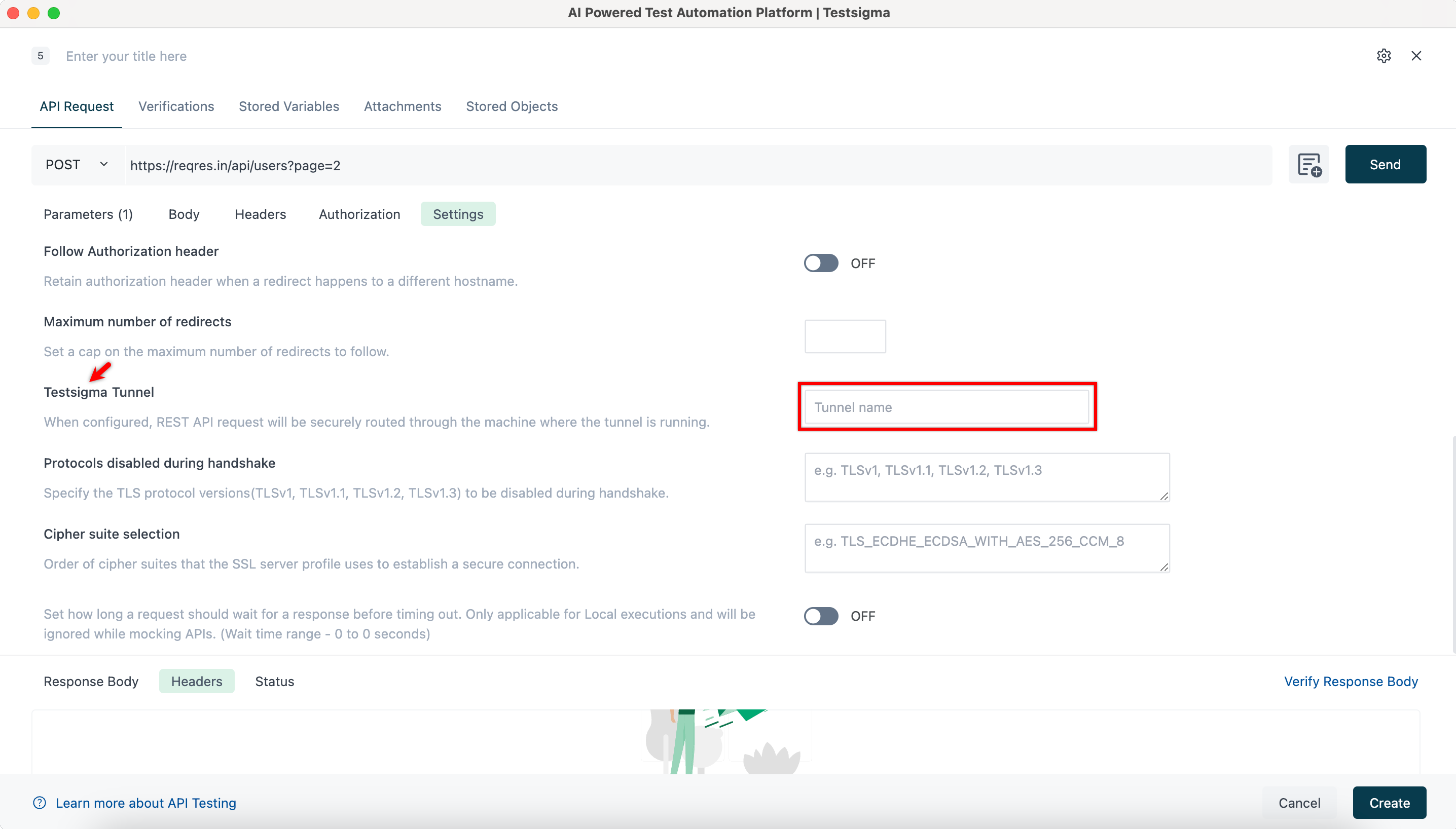The width and height of the screenshot is (1456, 829).
Task: Focus the title input field
Action: tap(126, 56)
